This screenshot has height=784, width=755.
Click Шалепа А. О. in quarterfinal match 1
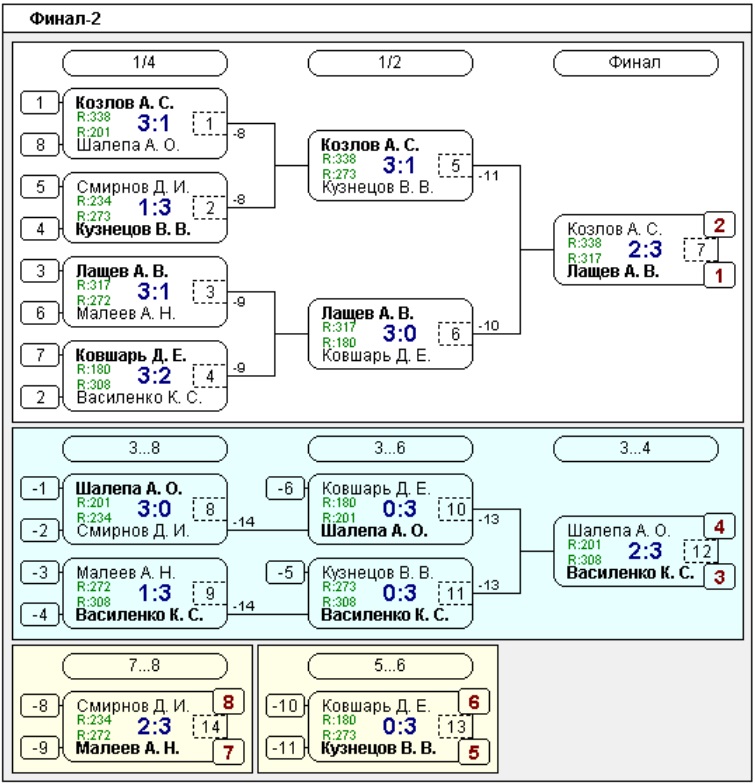pos(128,145)
